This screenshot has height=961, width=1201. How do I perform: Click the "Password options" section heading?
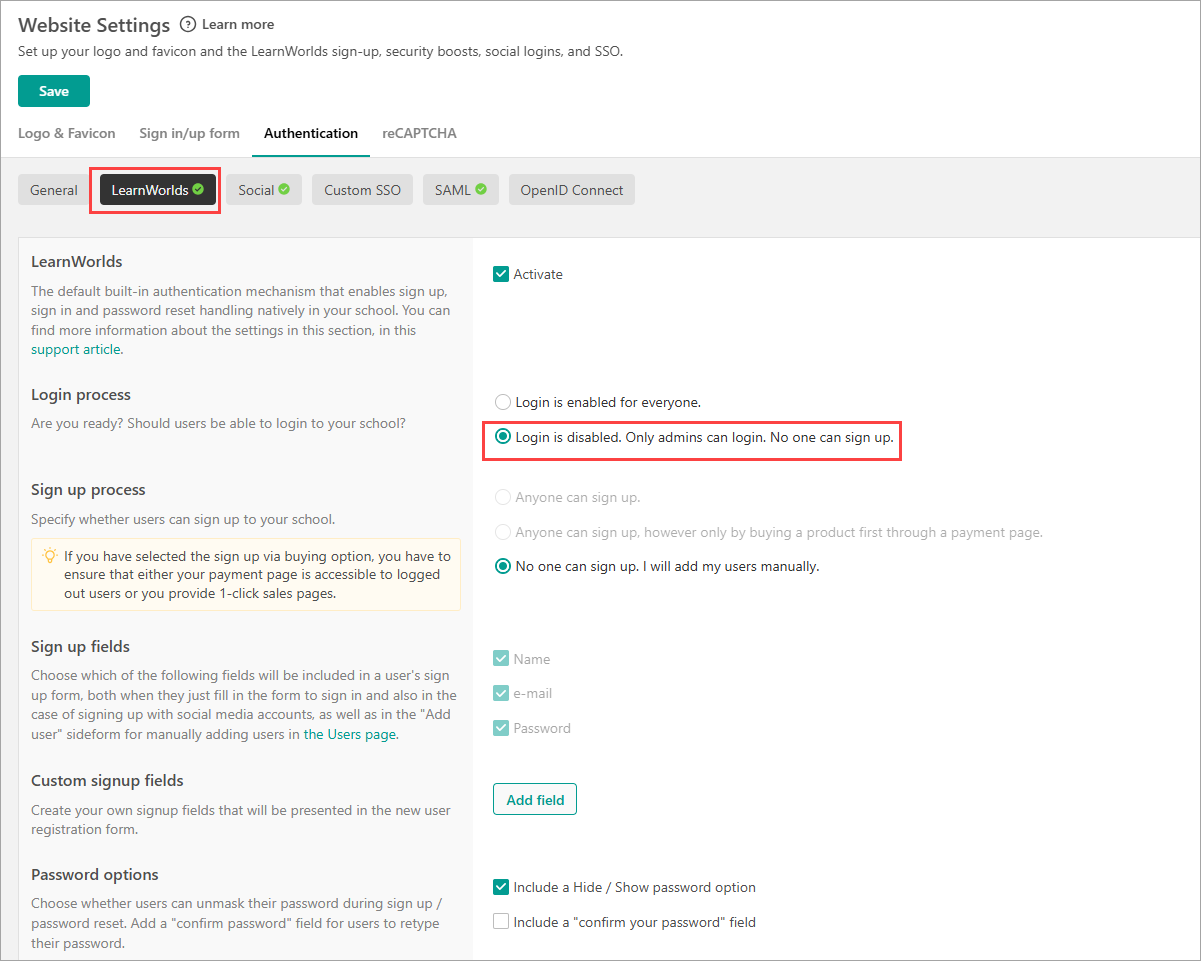95,875
